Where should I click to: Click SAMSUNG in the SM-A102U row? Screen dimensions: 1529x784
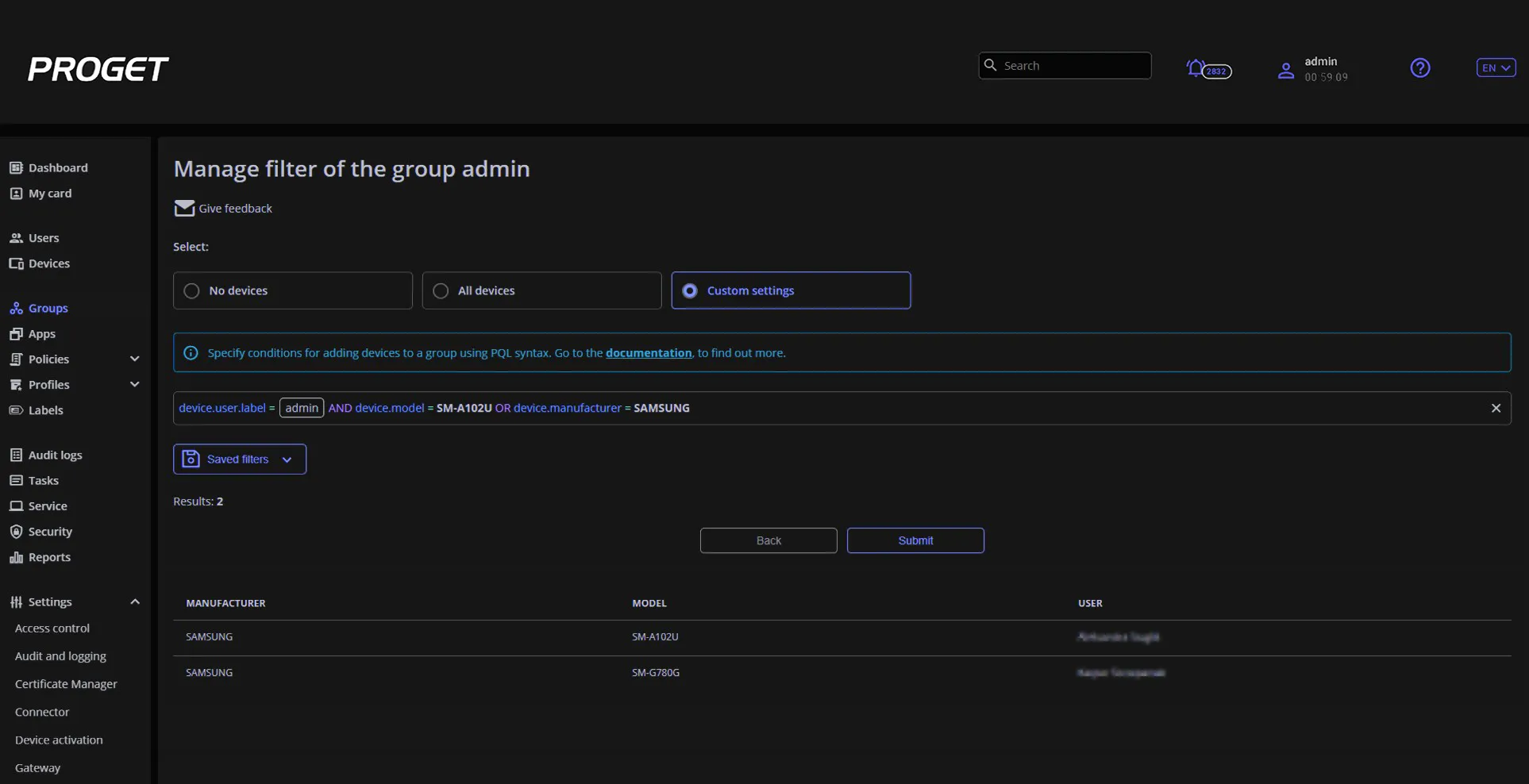click(210, 637)
